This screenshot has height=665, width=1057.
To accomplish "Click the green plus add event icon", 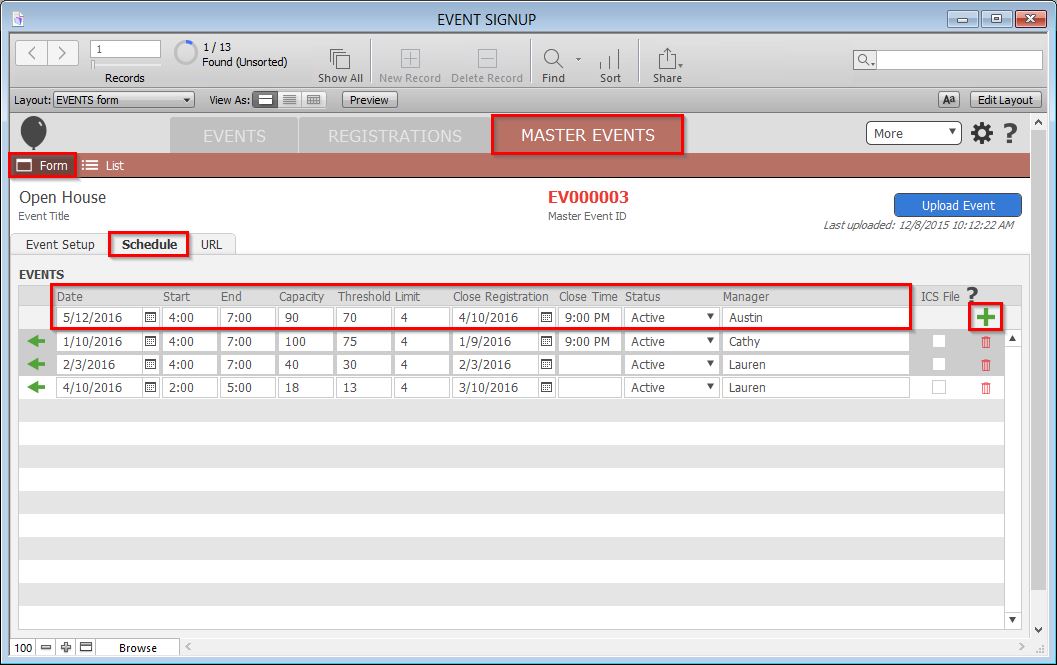I will 986,318.
